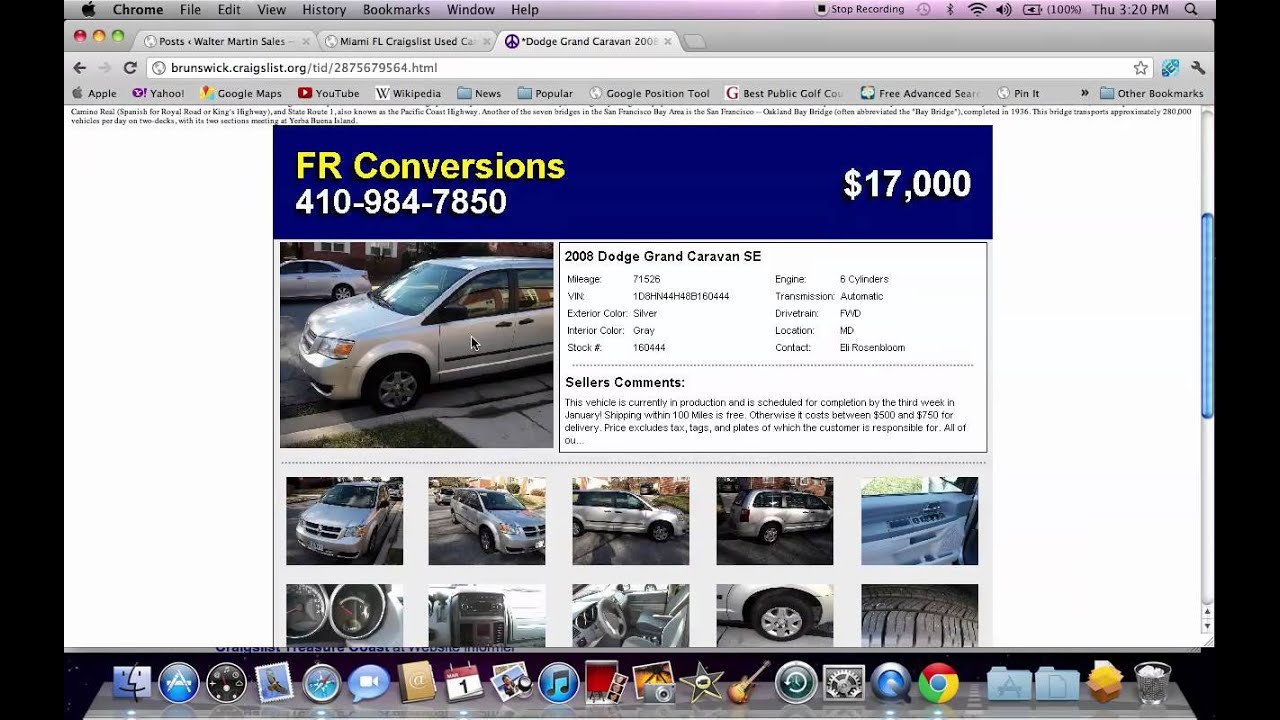This screenshot has width=1280, height=720.
Task: Open the Chrome wrench menu
Action: coord(1198,68)
